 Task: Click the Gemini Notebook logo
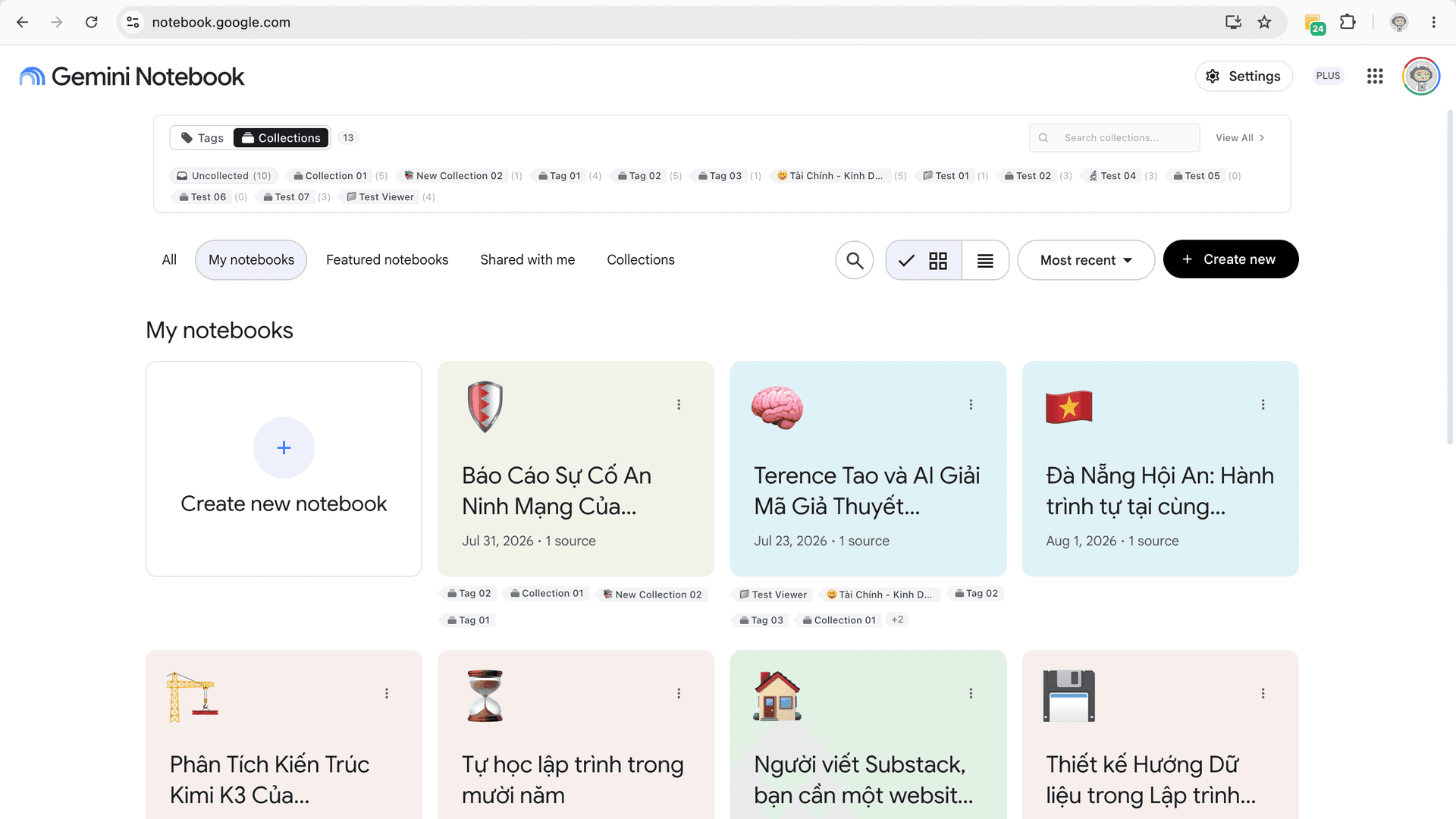(x=131, y=77)
